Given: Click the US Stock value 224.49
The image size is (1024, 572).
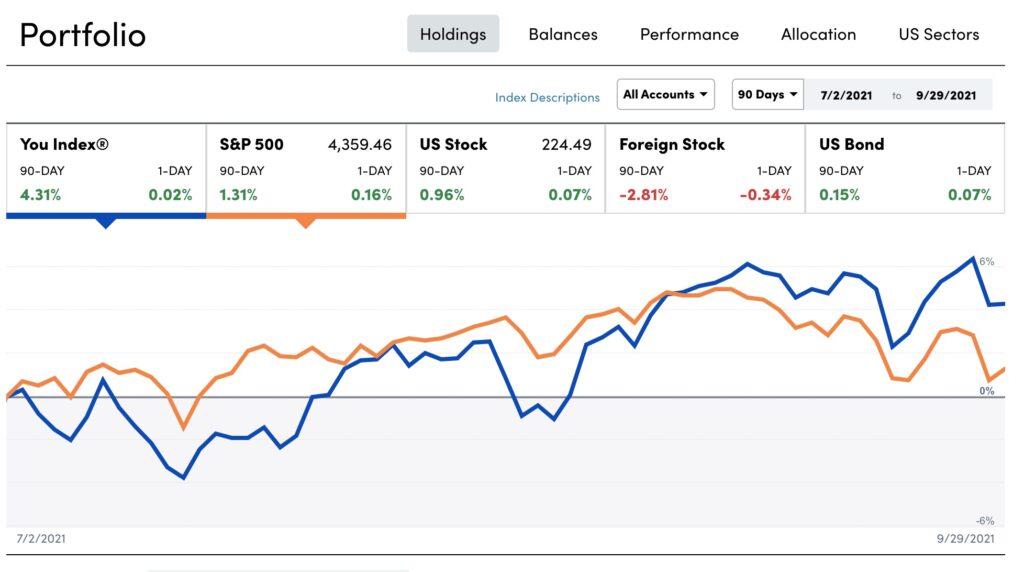Looking at the screenshot, I should [x=566, y=144].
